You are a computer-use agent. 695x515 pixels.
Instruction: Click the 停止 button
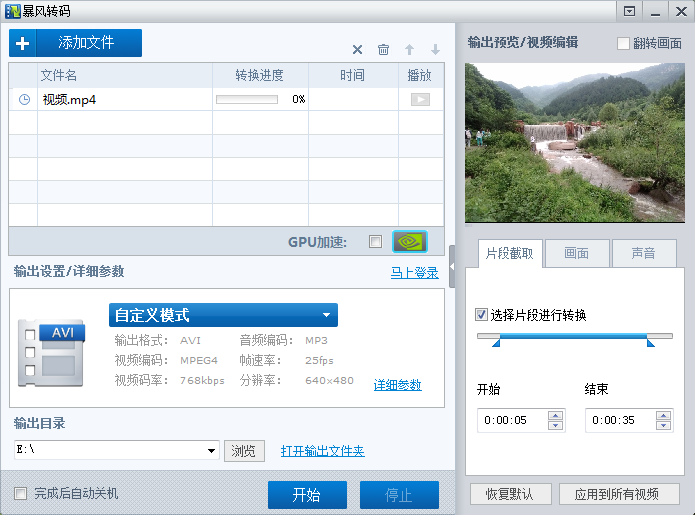point(399,495)
